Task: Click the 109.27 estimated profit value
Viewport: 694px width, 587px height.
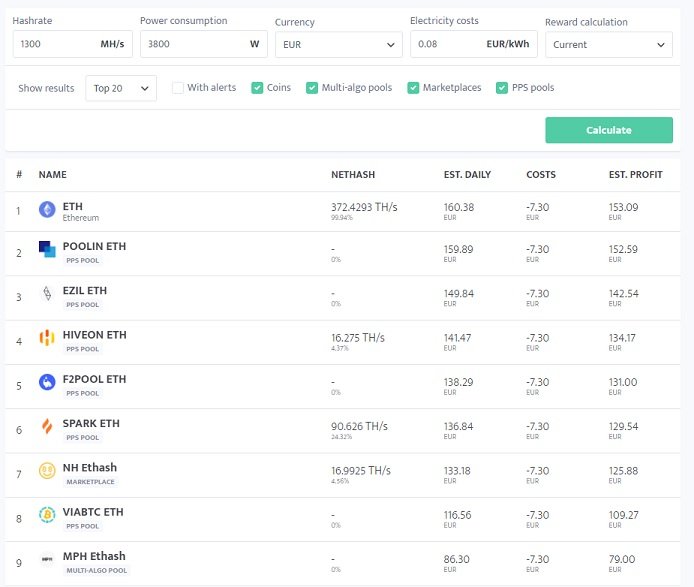Action: pos(623,515)
